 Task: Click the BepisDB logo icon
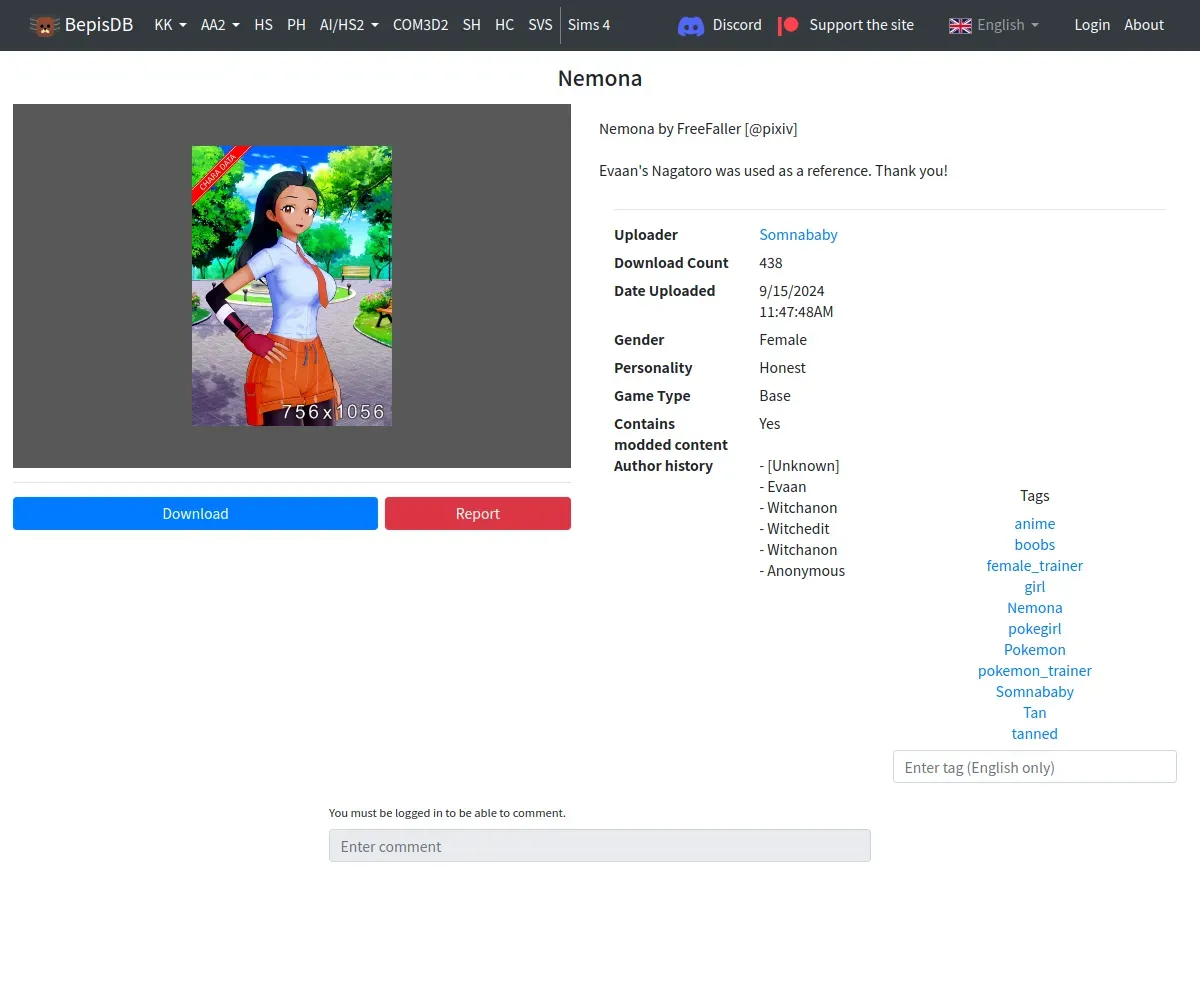coord(43,25)
